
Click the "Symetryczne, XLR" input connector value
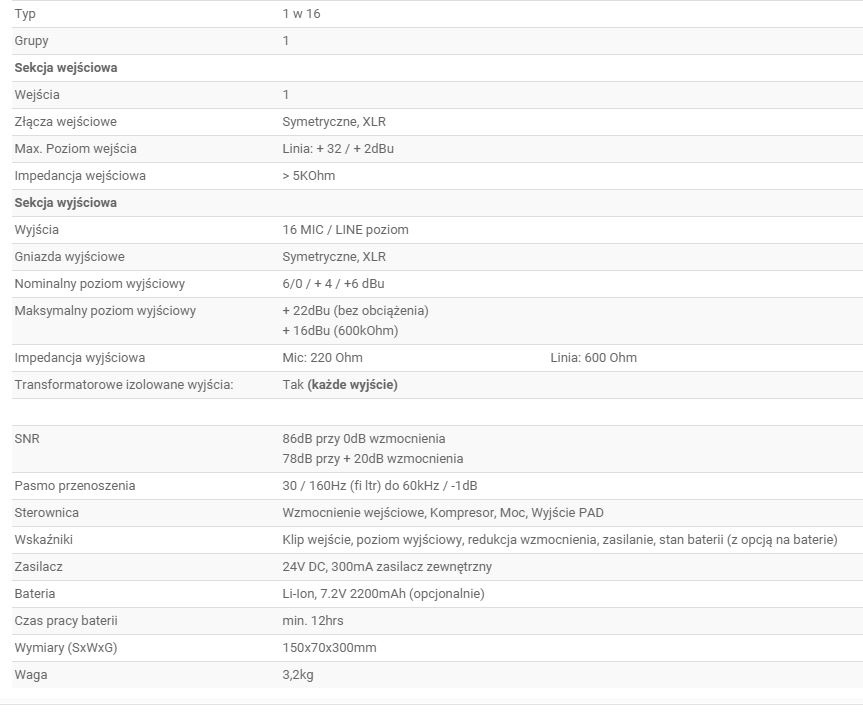[334, 122]
